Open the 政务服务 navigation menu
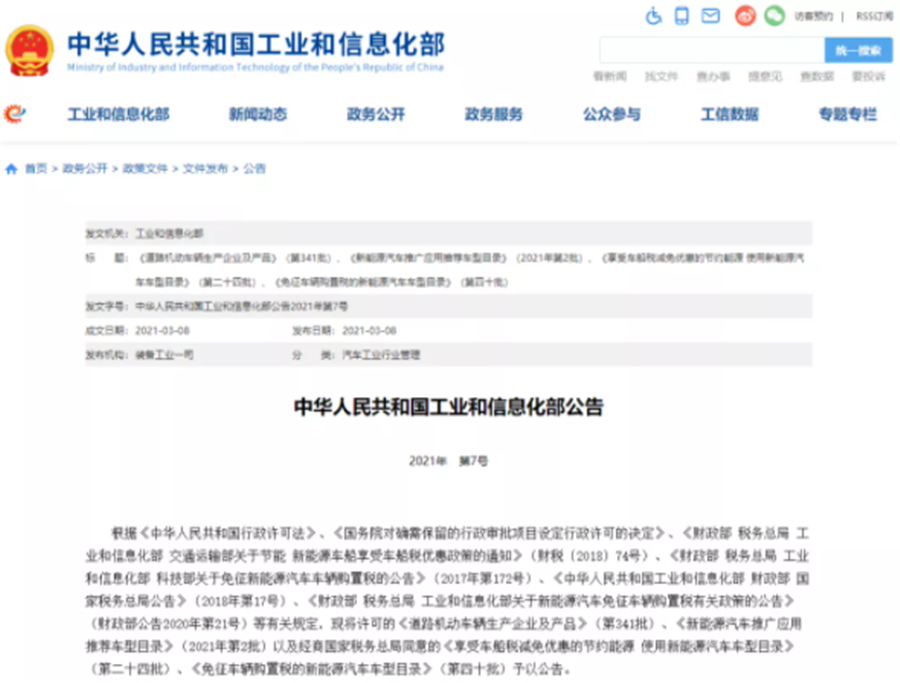Viewport: 900px width, 683px height. click(x=493, y=114)
